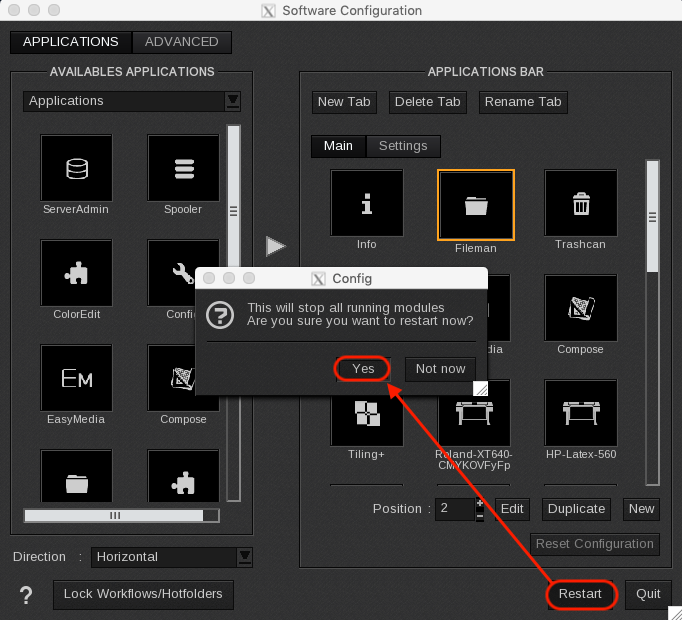Image resolution: width=682 pixels, height=620 pixels.
Task: Select the EasyMedia application icon
Action: pos(76,378)
